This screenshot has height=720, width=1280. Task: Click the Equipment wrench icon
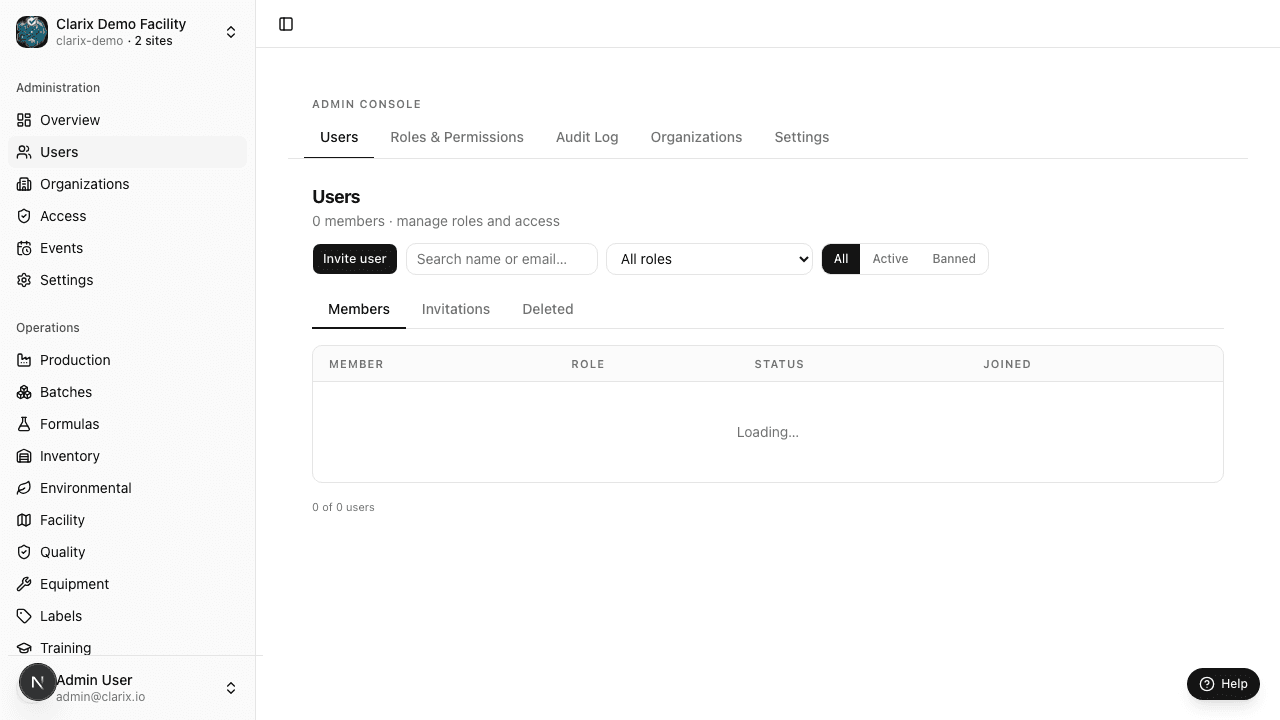[24, 584]
